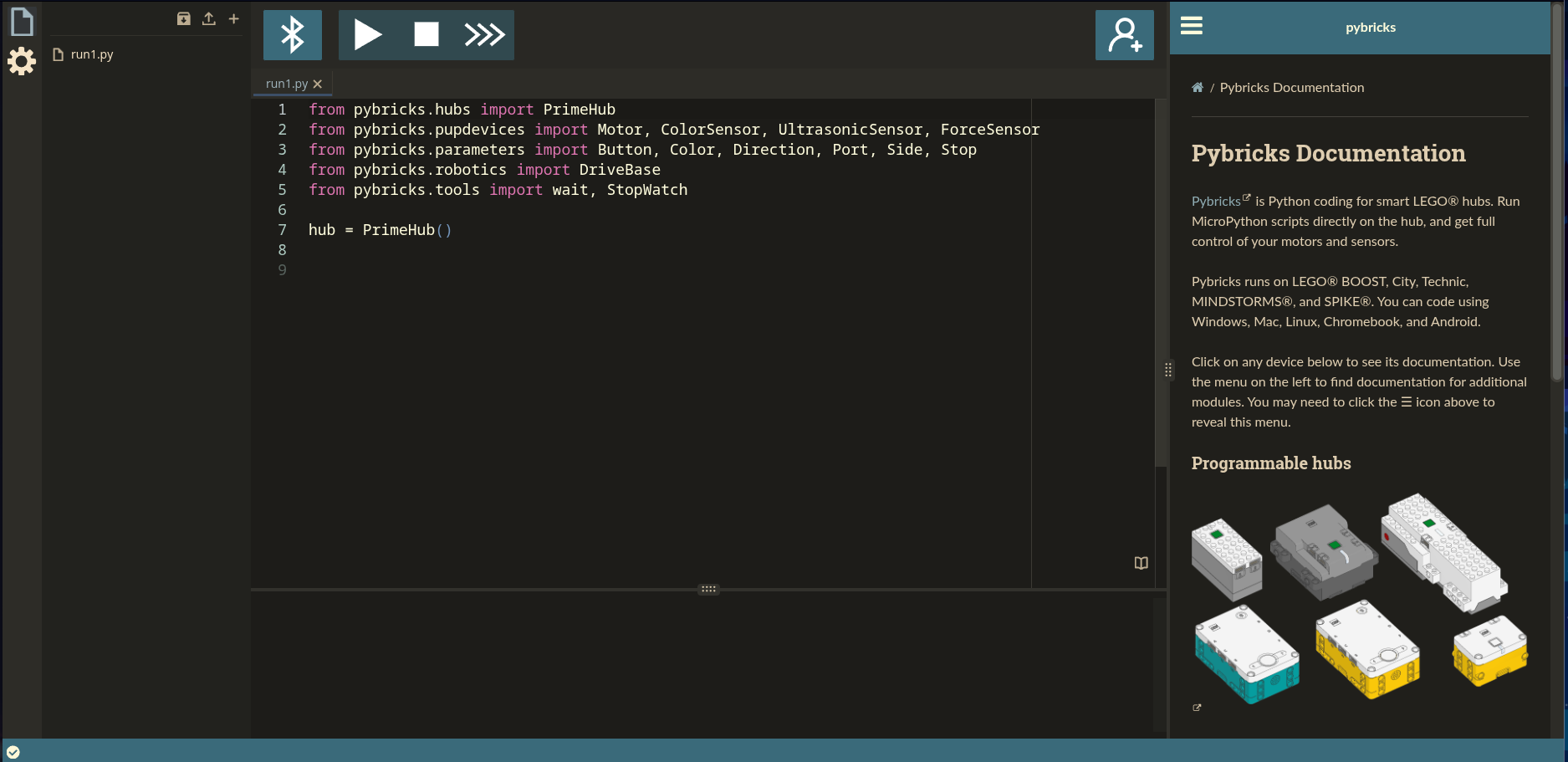Run the program with the play icon

368,34
